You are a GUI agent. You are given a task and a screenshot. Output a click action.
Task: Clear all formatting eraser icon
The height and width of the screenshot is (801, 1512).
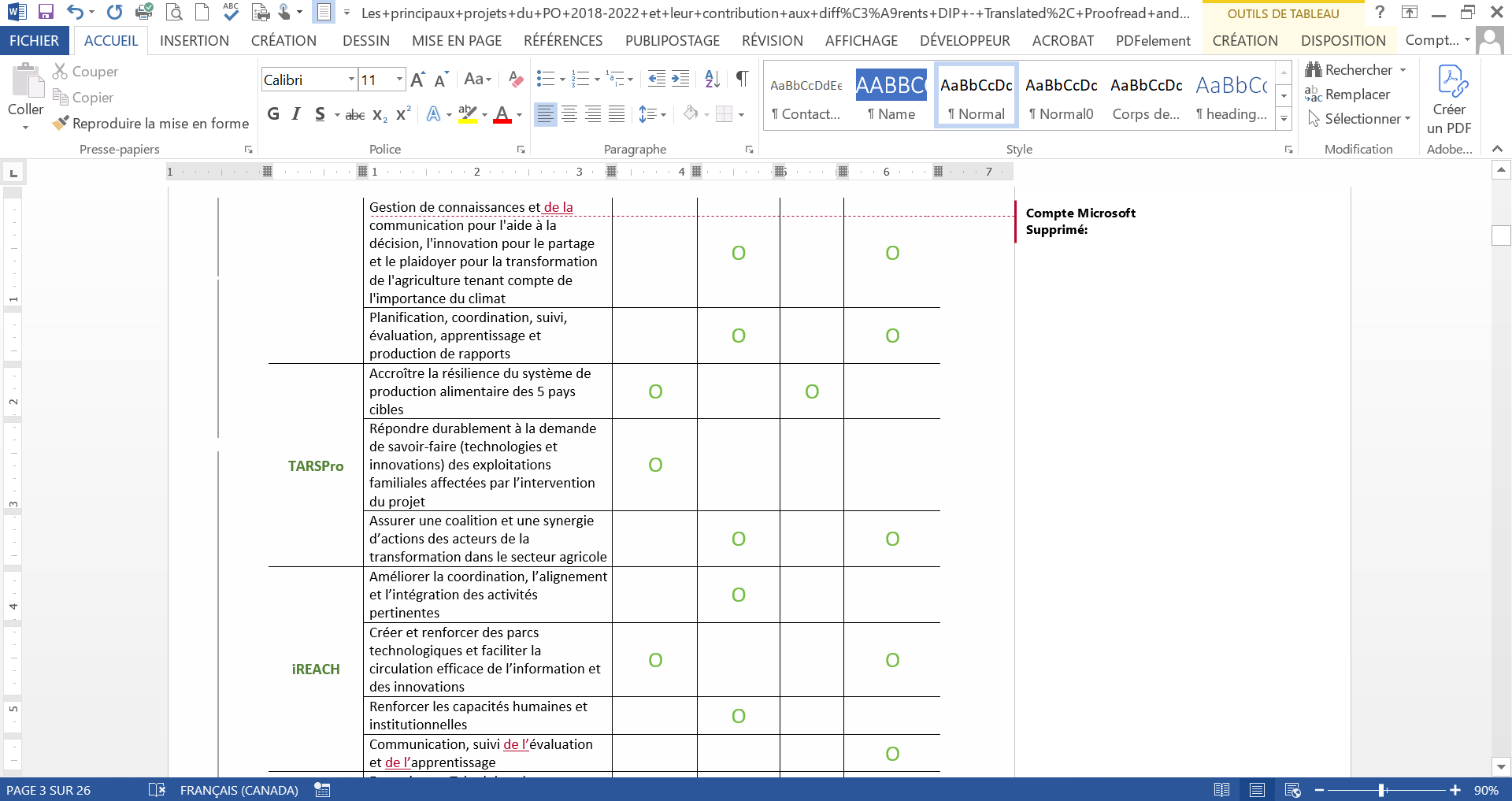pos(516,80)
